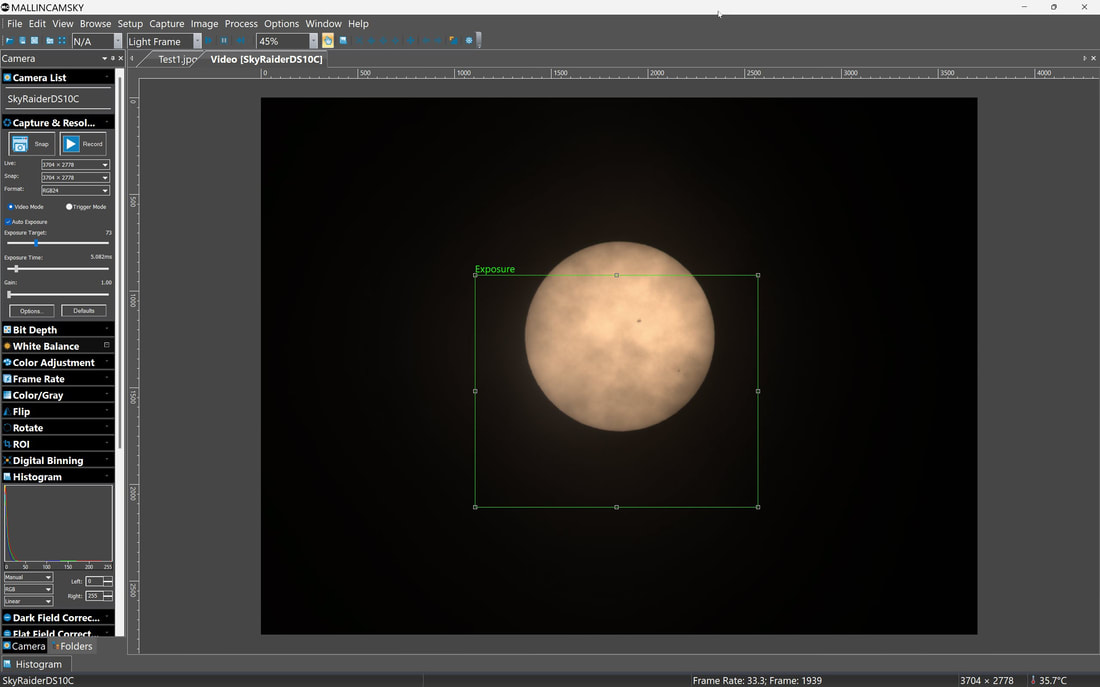The image size is (1100, 687).
Task: Collapse the Histogram section
Action: point(107,476)
